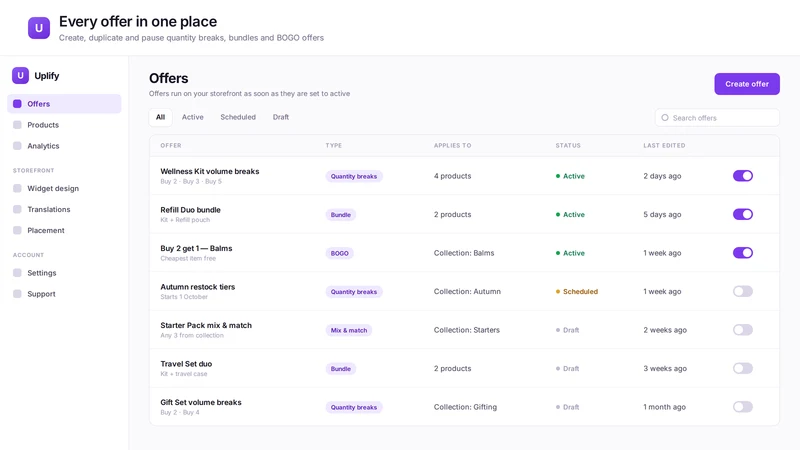Turn off the Refill Duo bundle toggle
This screenshot has width=800, height=450.
(743, 214)
